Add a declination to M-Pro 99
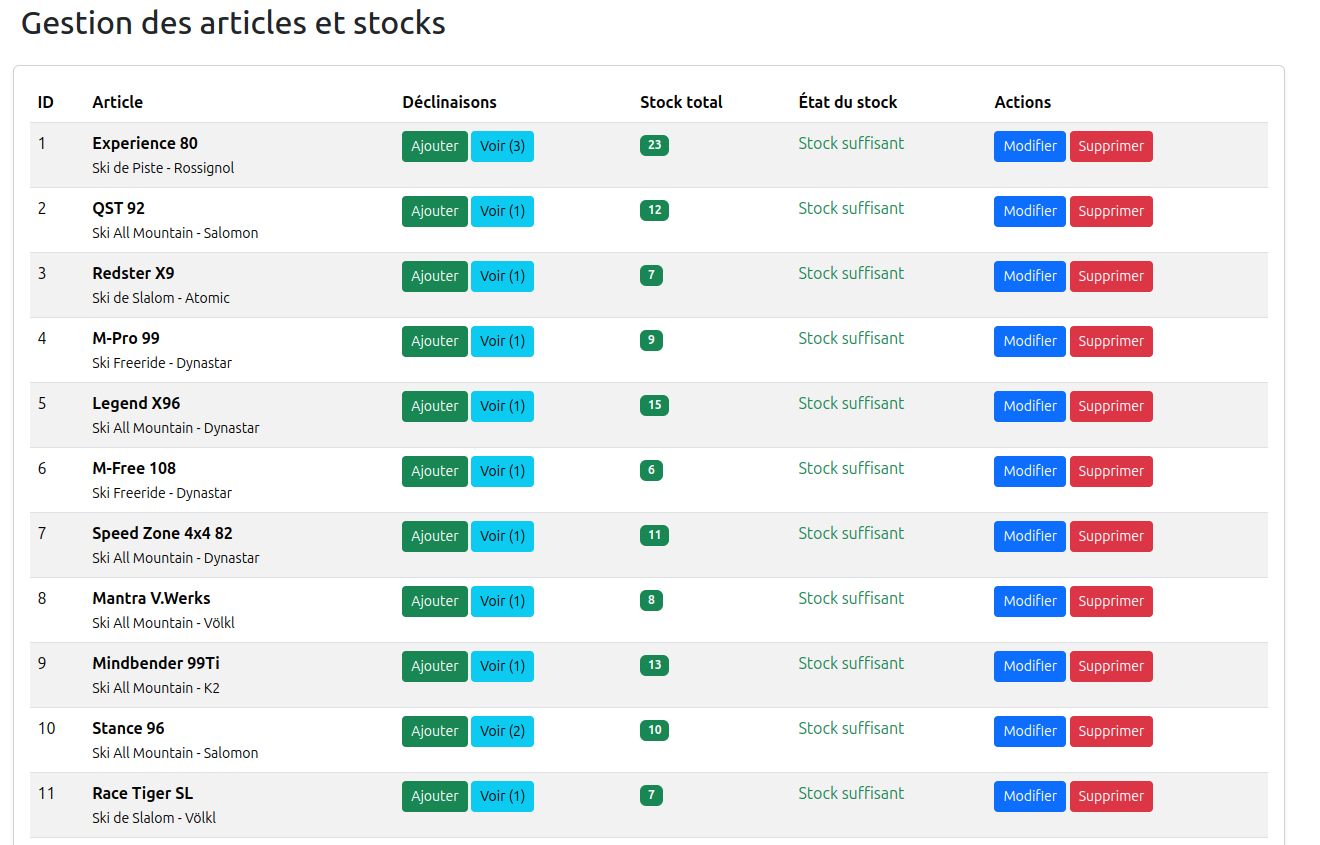 [434, 341]
